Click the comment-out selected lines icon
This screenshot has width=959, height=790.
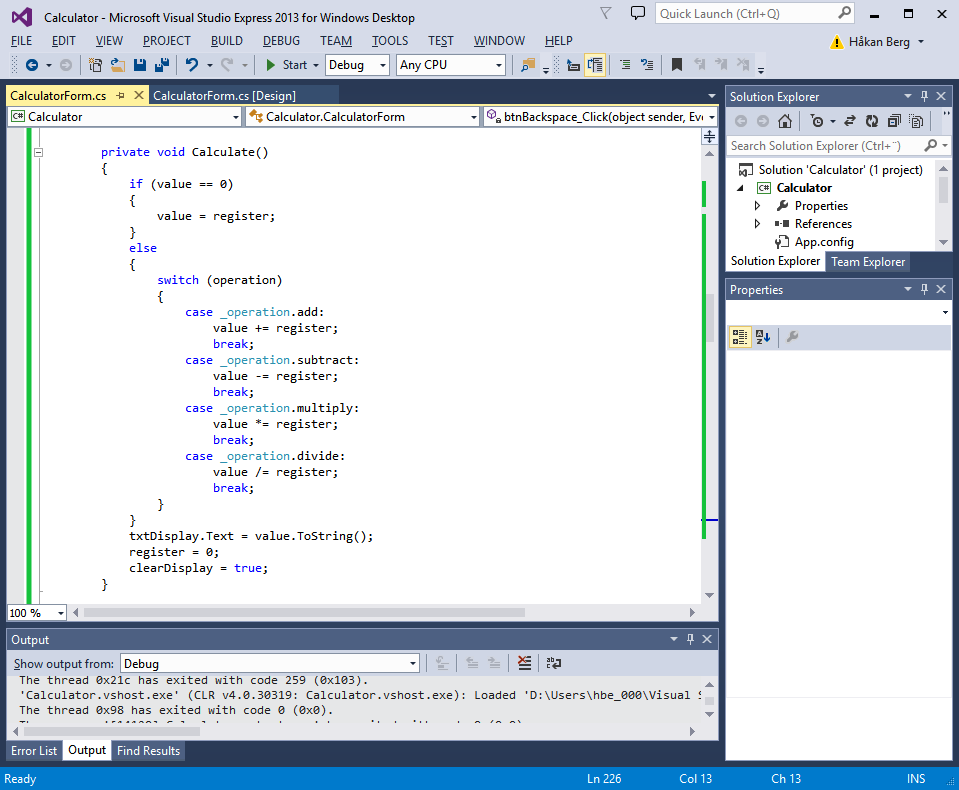tap(625, 65)
